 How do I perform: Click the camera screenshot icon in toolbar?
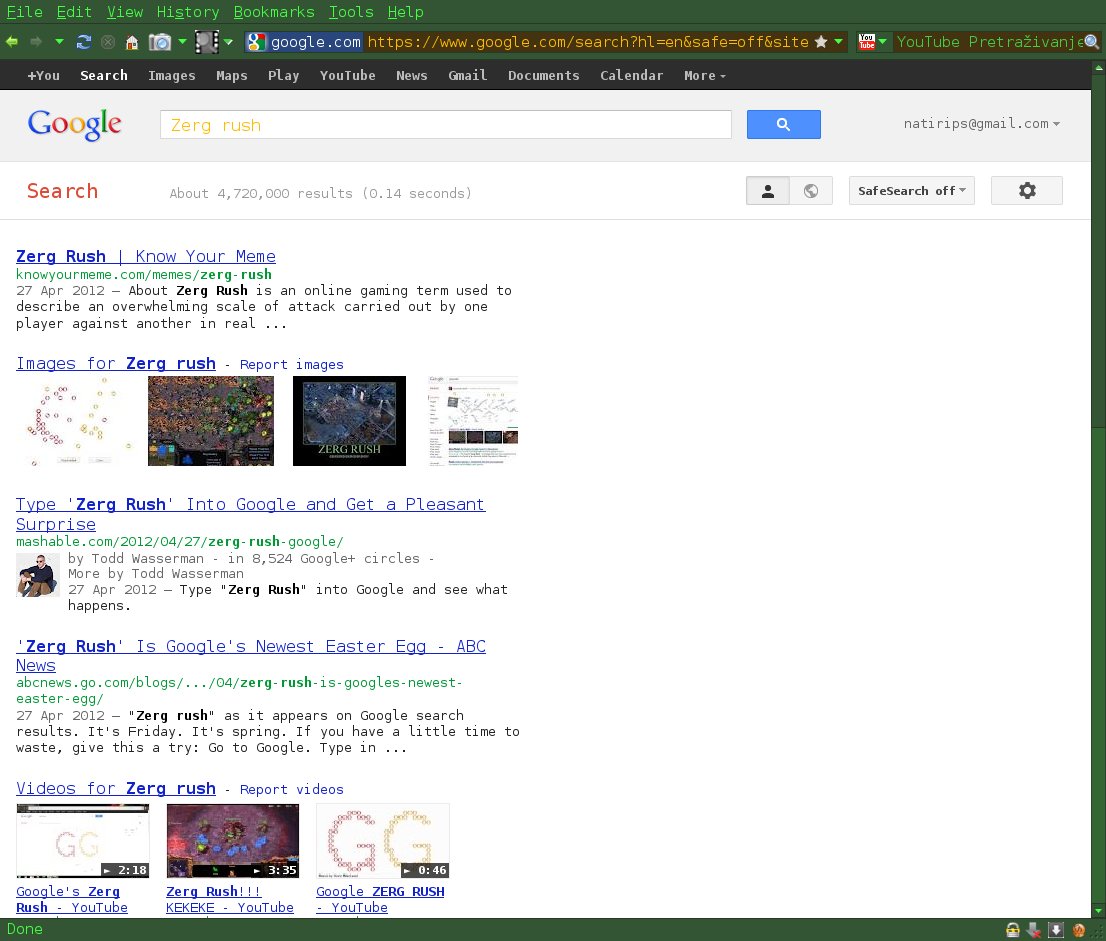click(x=159, y=42)
